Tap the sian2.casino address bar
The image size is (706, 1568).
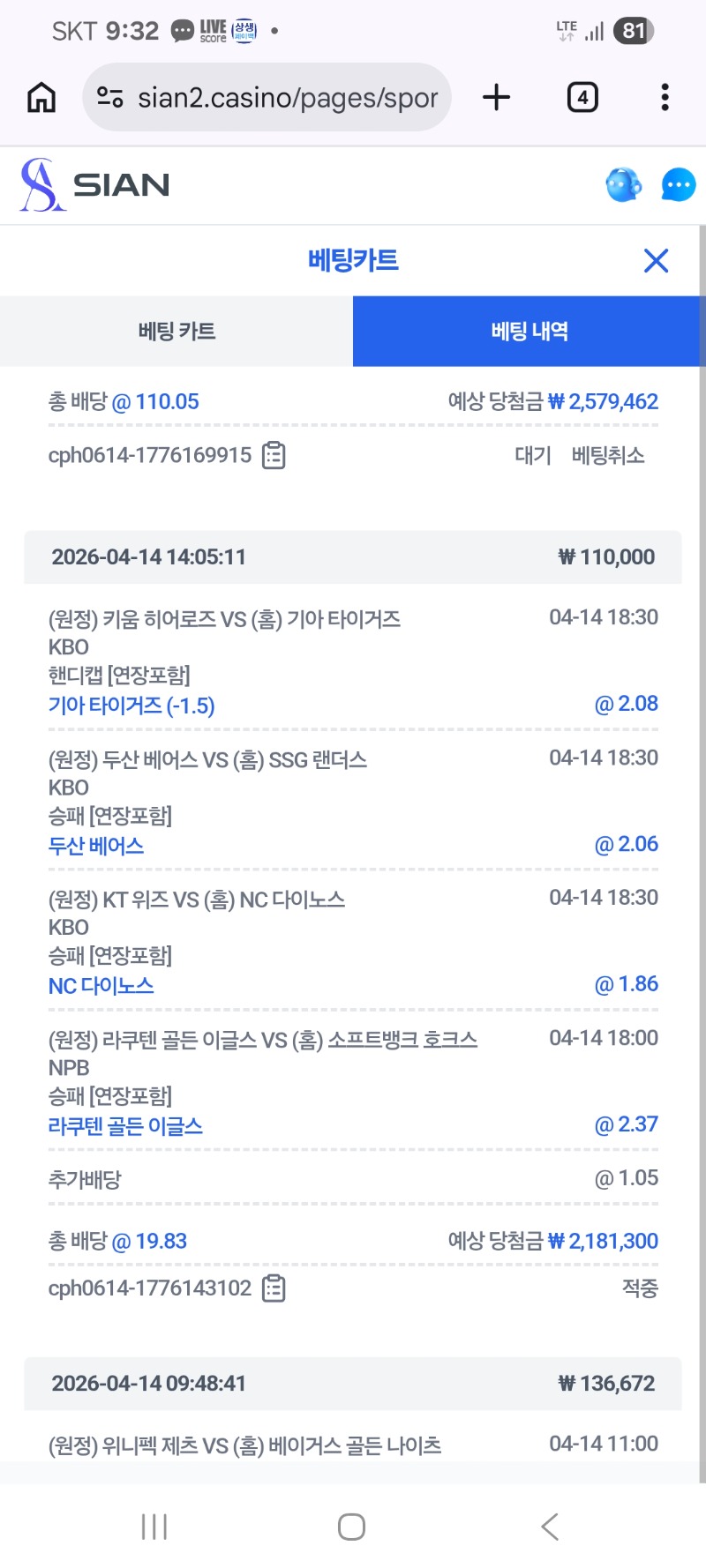287,98
